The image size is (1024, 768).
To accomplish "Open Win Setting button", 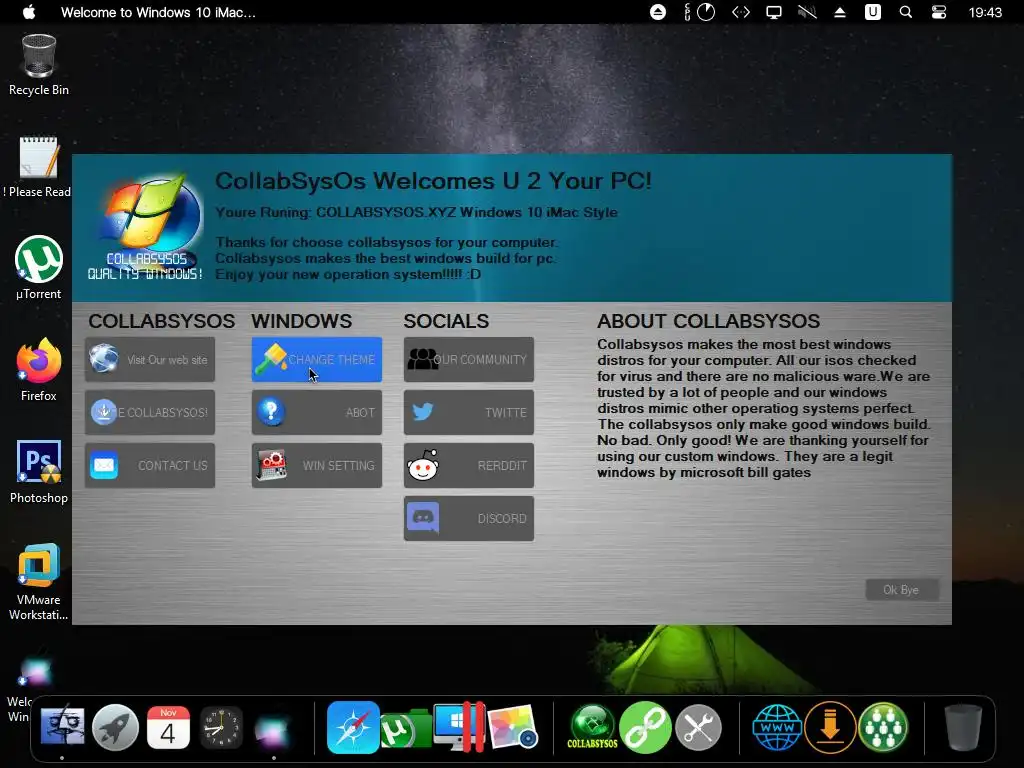I will pyautogui.click(x=317, y=465).
